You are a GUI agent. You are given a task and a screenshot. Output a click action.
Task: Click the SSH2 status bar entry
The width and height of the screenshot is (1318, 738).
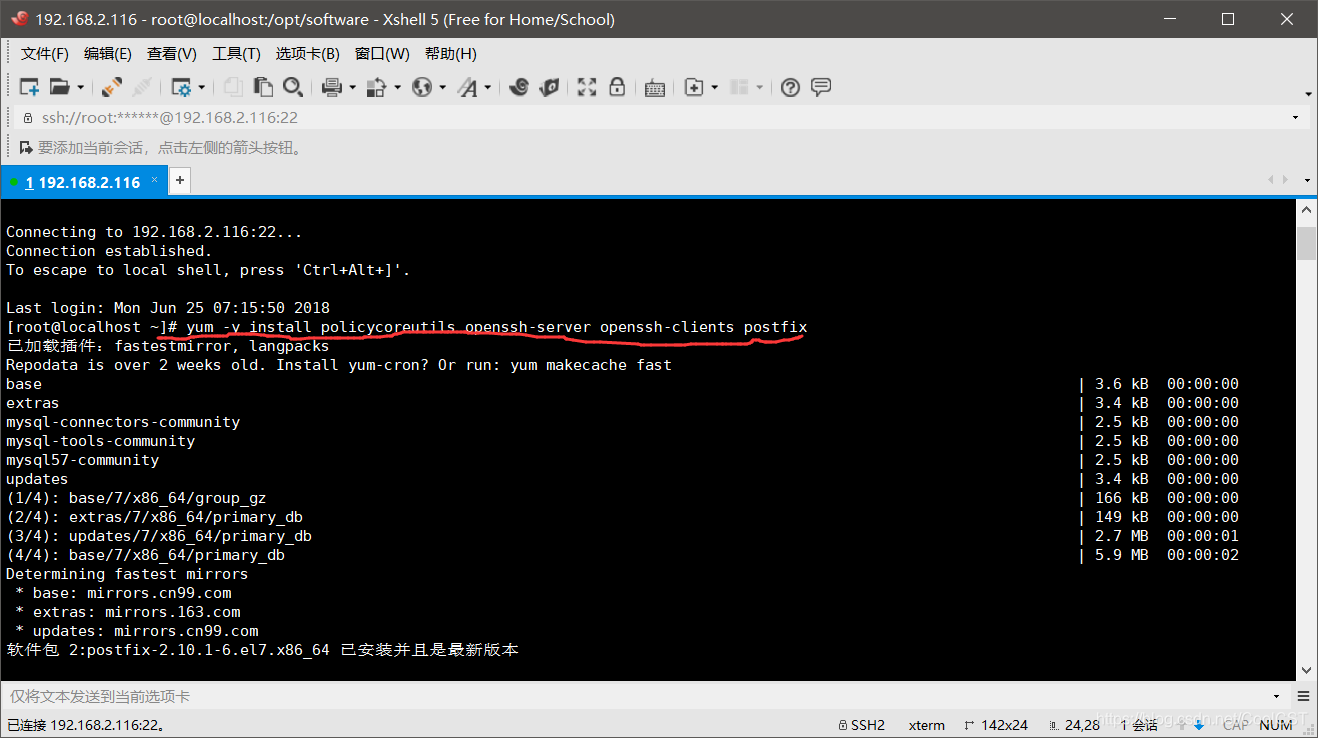coord(861,725)
